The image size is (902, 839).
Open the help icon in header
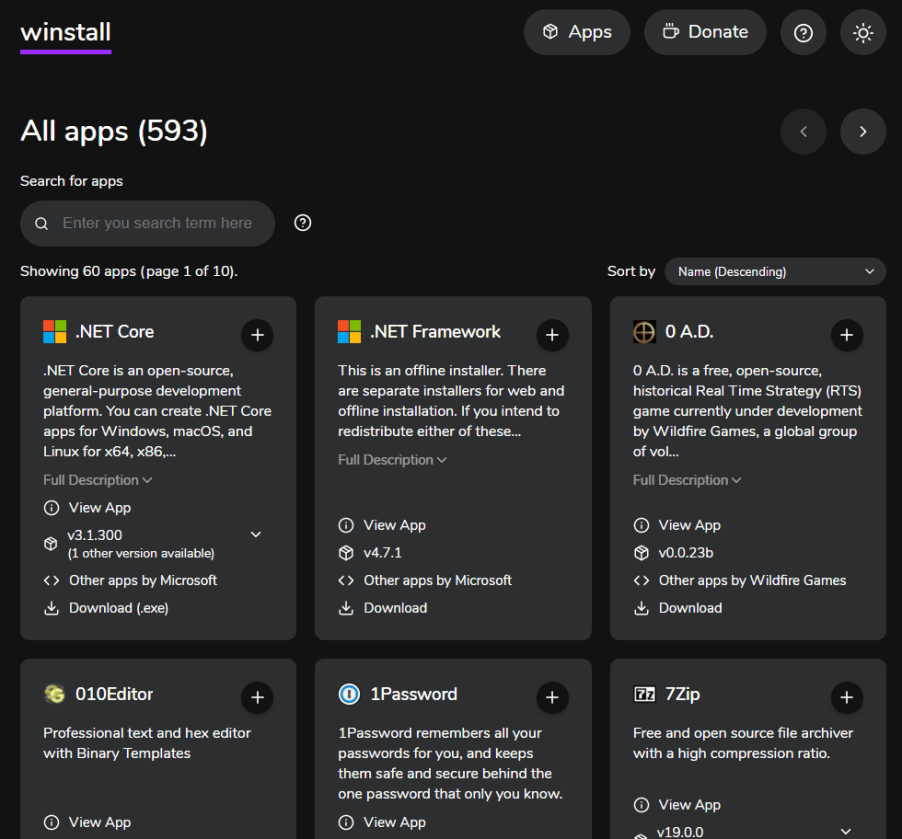point(803,32)
